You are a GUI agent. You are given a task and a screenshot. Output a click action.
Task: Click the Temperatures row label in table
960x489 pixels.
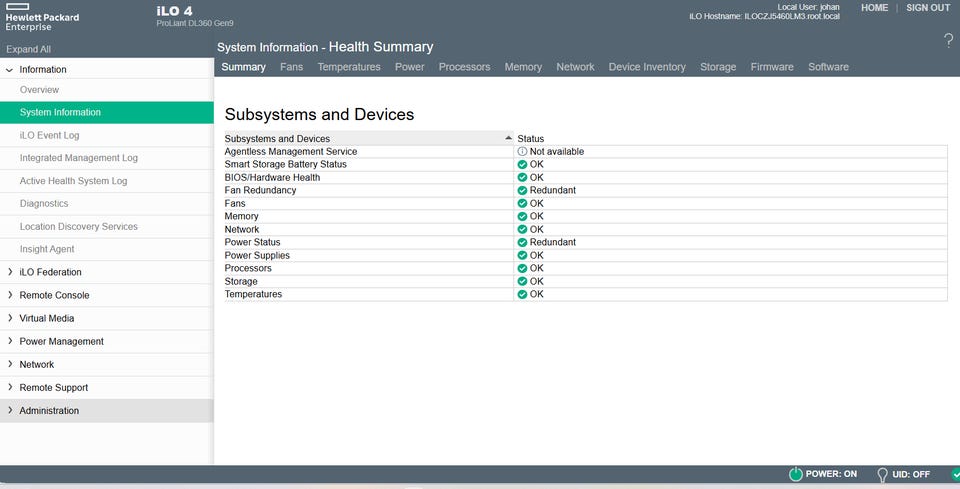pos(253,294)
